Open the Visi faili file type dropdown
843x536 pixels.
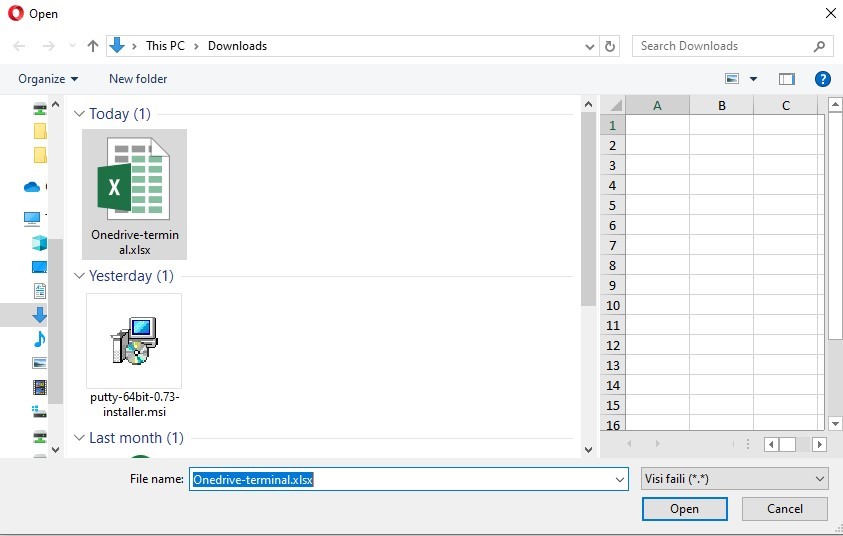[x=734, y=479]
